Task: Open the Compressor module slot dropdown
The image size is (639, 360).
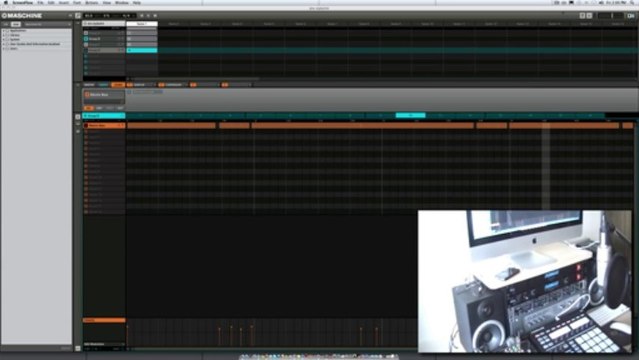Action: point(187,85)
